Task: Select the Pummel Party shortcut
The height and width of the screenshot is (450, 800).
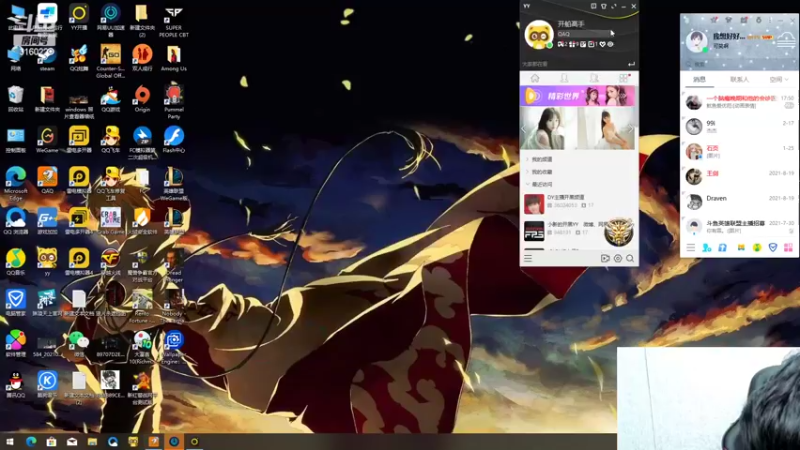Action: (173, 102)
